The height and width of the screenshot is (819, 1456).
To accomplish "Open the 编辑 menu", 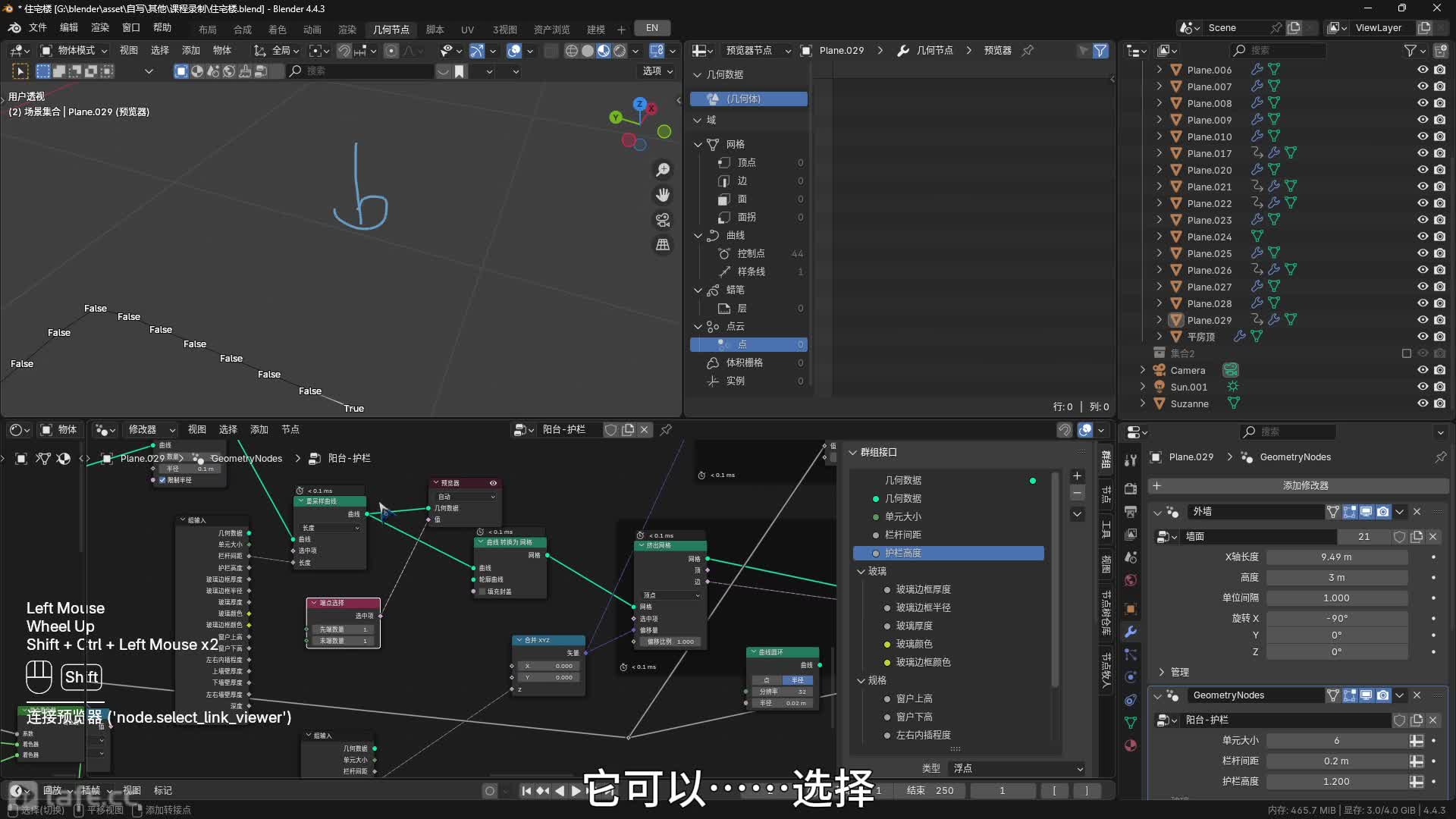I will coord(69,28).
